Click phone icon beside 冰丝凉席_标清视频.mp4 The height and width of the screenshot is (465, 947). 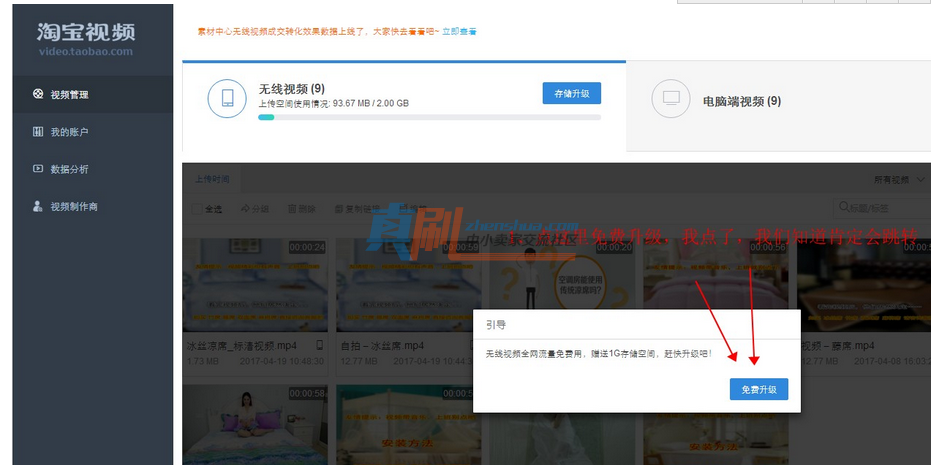[319, 345]
